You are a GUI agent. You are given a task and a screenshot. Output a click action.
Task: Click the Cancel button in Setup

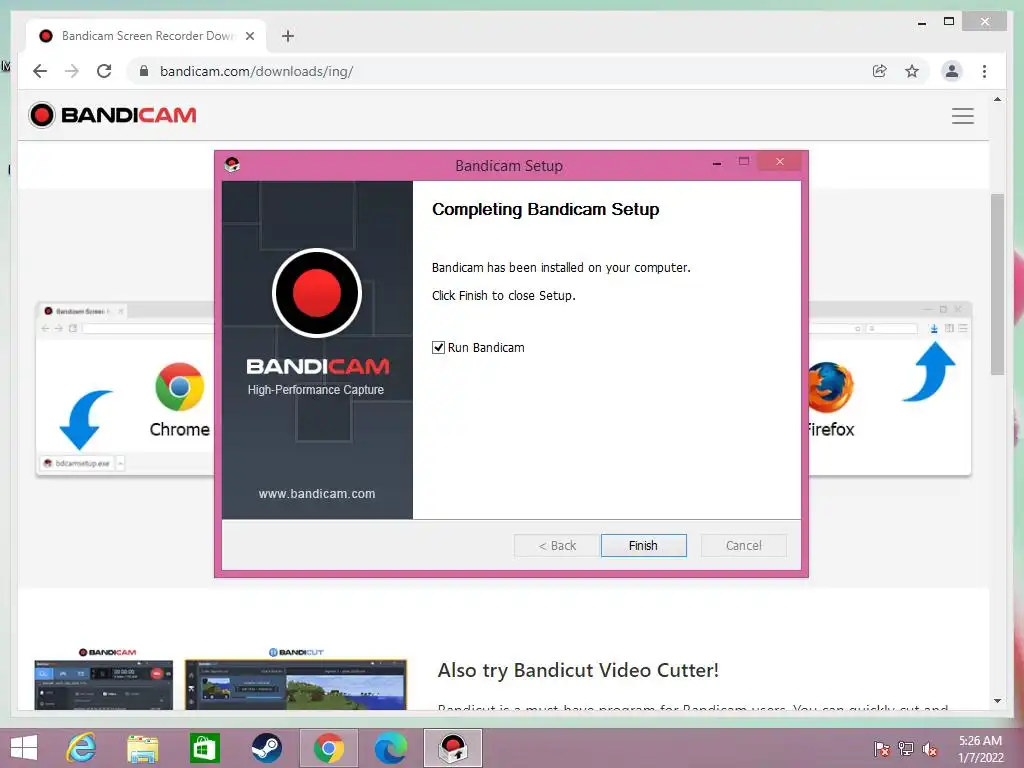(x=743, y=545)
